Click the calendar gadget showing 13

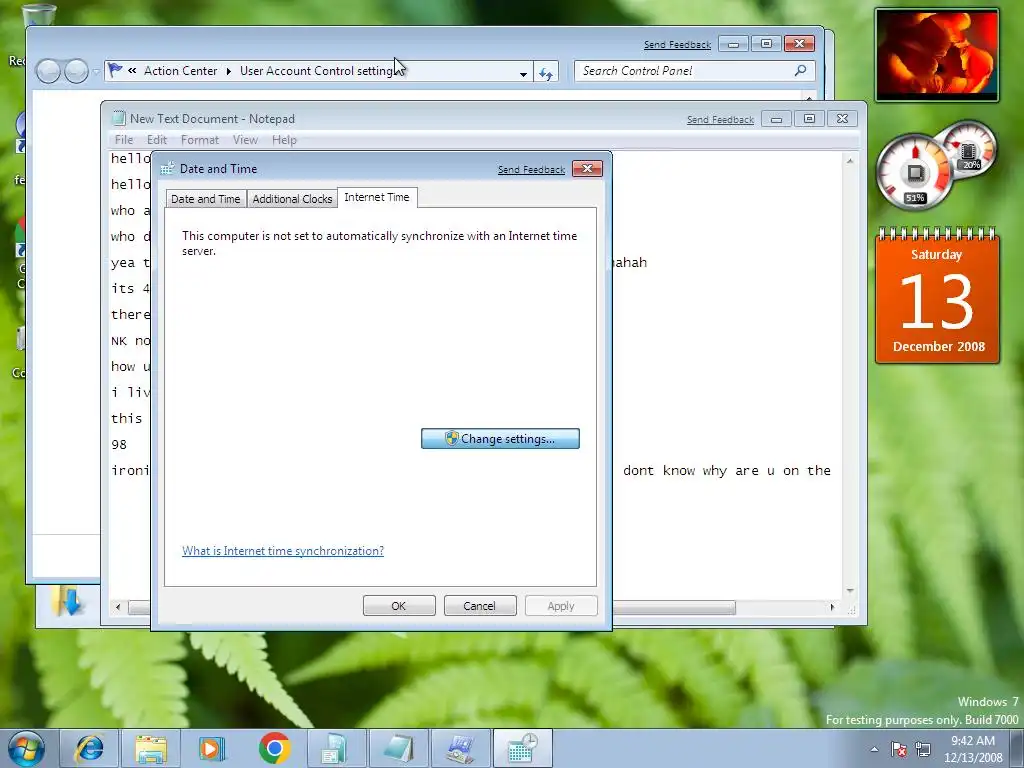(938, 296)
